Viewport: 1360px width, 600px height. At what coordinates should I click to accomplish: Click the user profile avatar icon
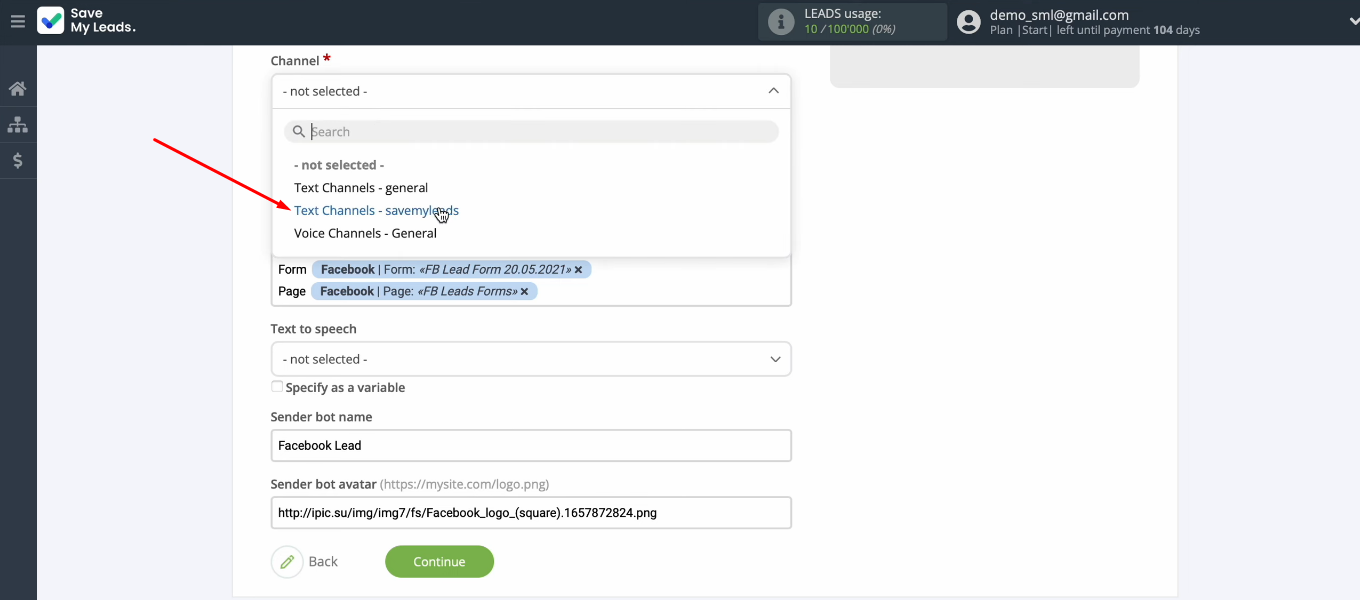point(968,21)
